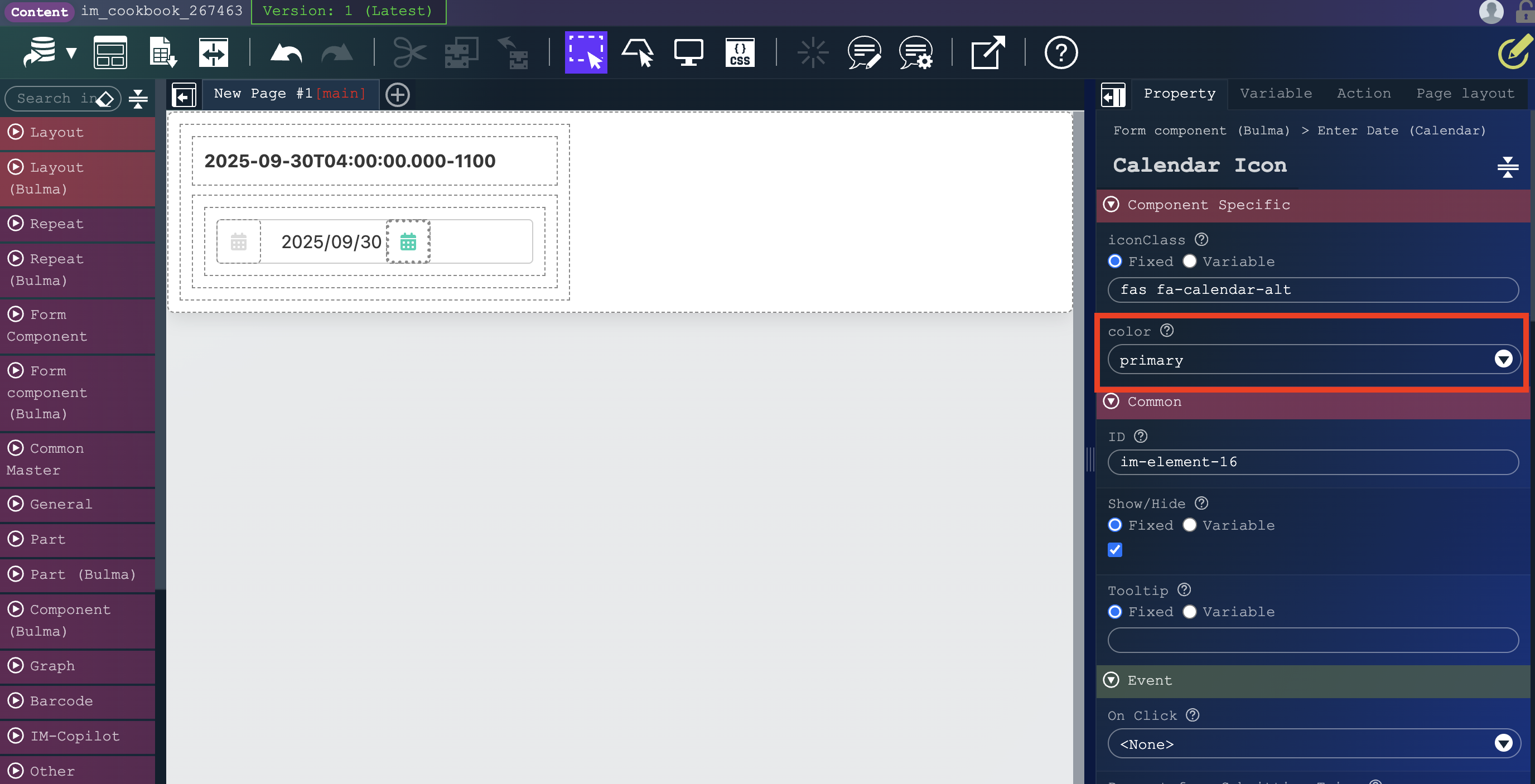Click the comment edit speech bubble icon
1535x784 pixels.
[x=864, y=54]
